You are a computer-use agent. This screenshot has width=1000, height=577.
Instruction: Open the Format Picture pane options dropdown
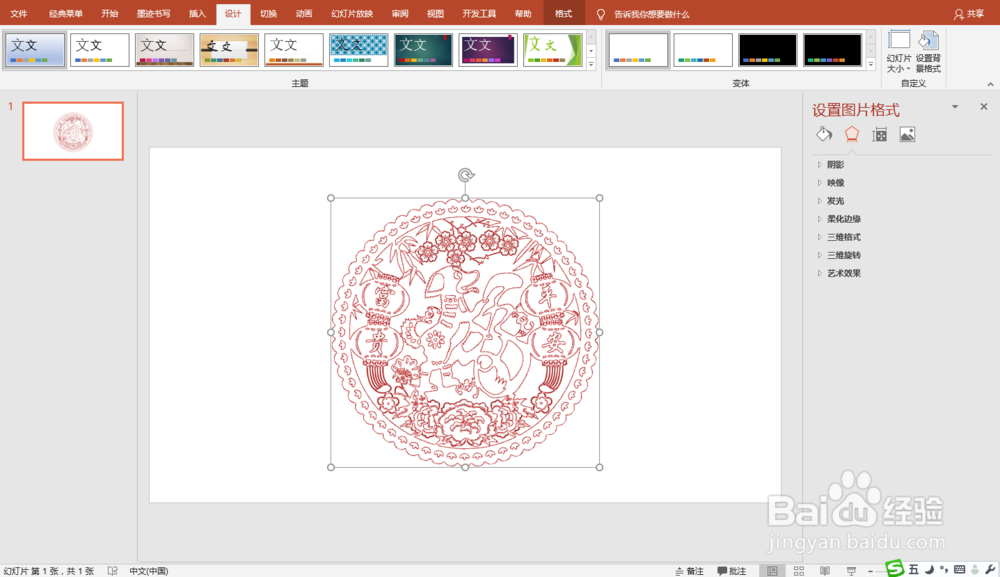click(x=955, y=106)
